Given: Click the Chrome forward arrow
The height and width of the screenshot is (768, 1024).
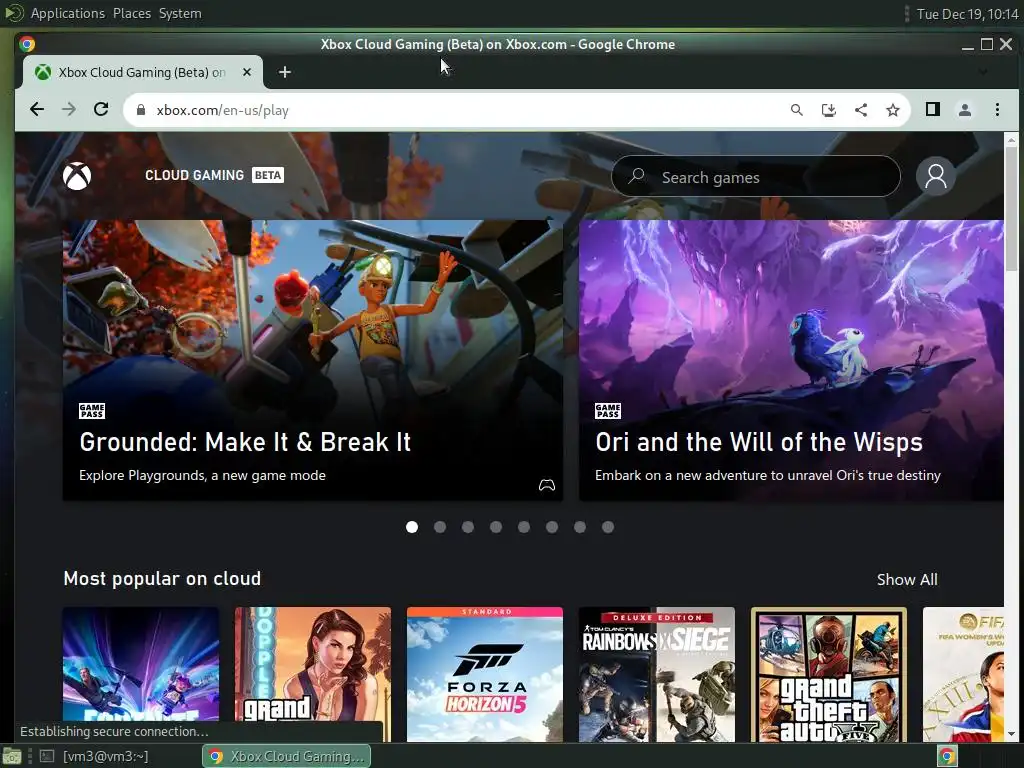Looking at the screenshot, I should [69, 110].
